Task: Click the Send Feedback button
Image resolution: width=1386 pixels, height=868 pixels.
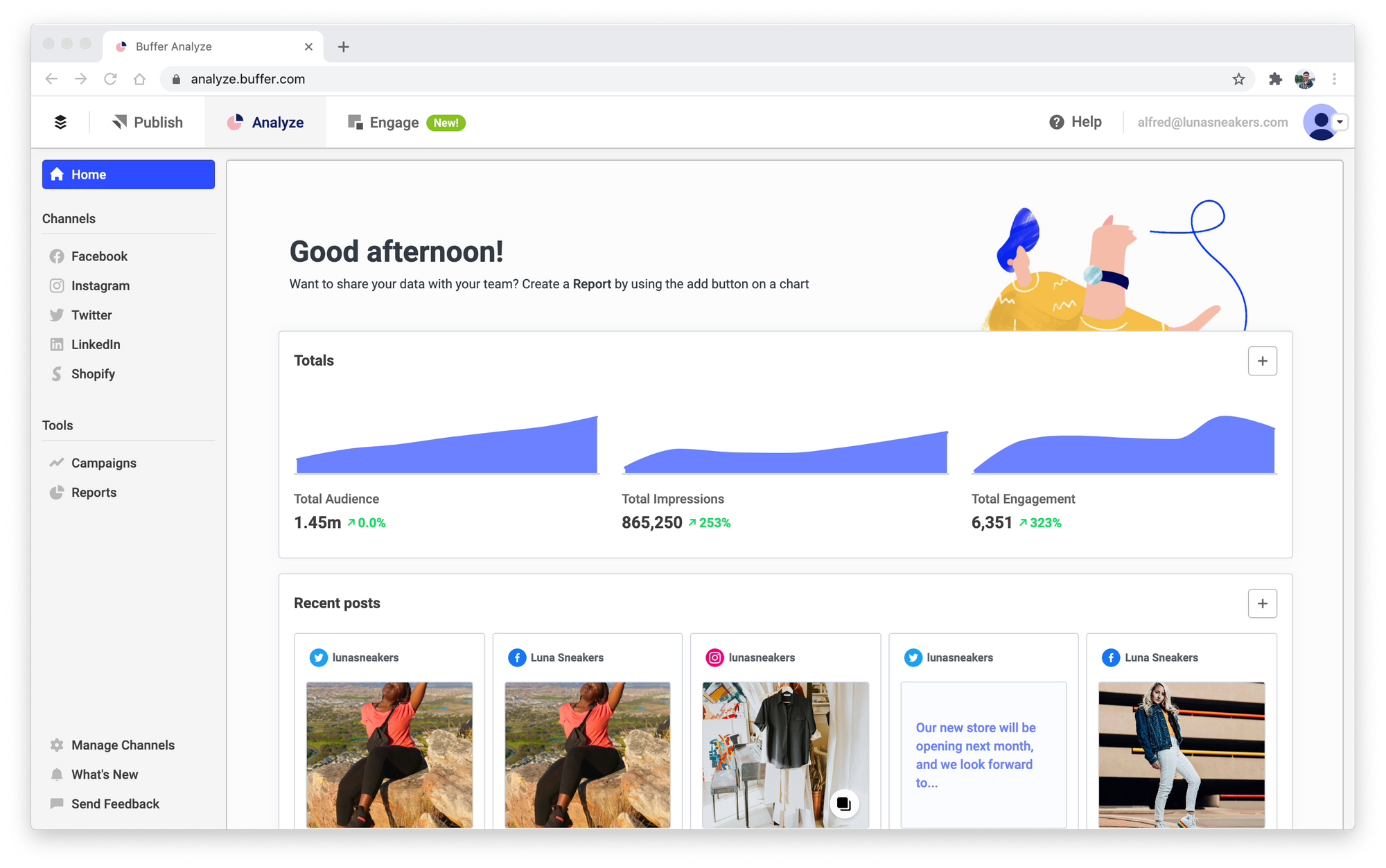Action: [115, 803]
